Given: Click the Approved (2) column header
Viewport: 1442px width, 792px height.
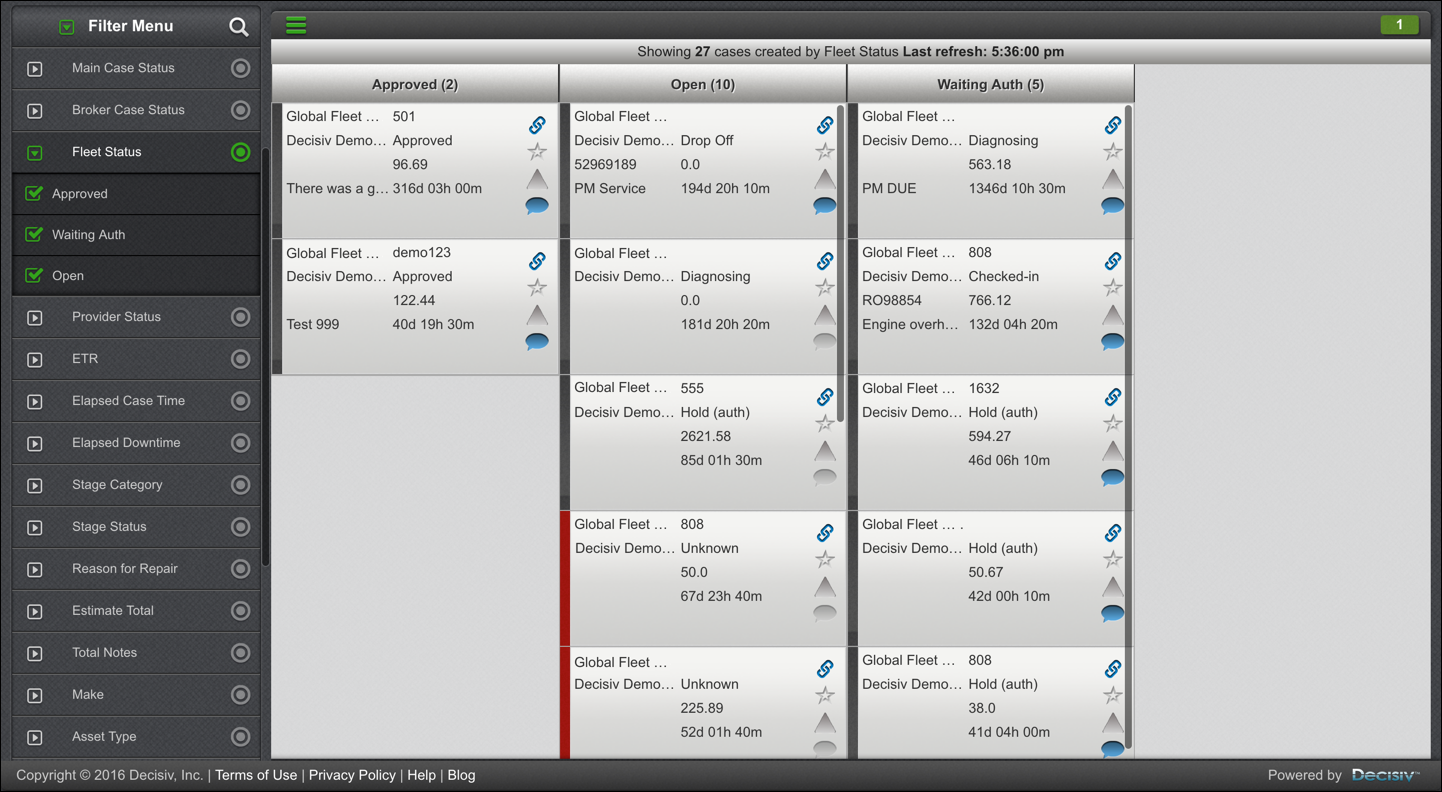Looking at the screenshot, I should tap(415, 84).
